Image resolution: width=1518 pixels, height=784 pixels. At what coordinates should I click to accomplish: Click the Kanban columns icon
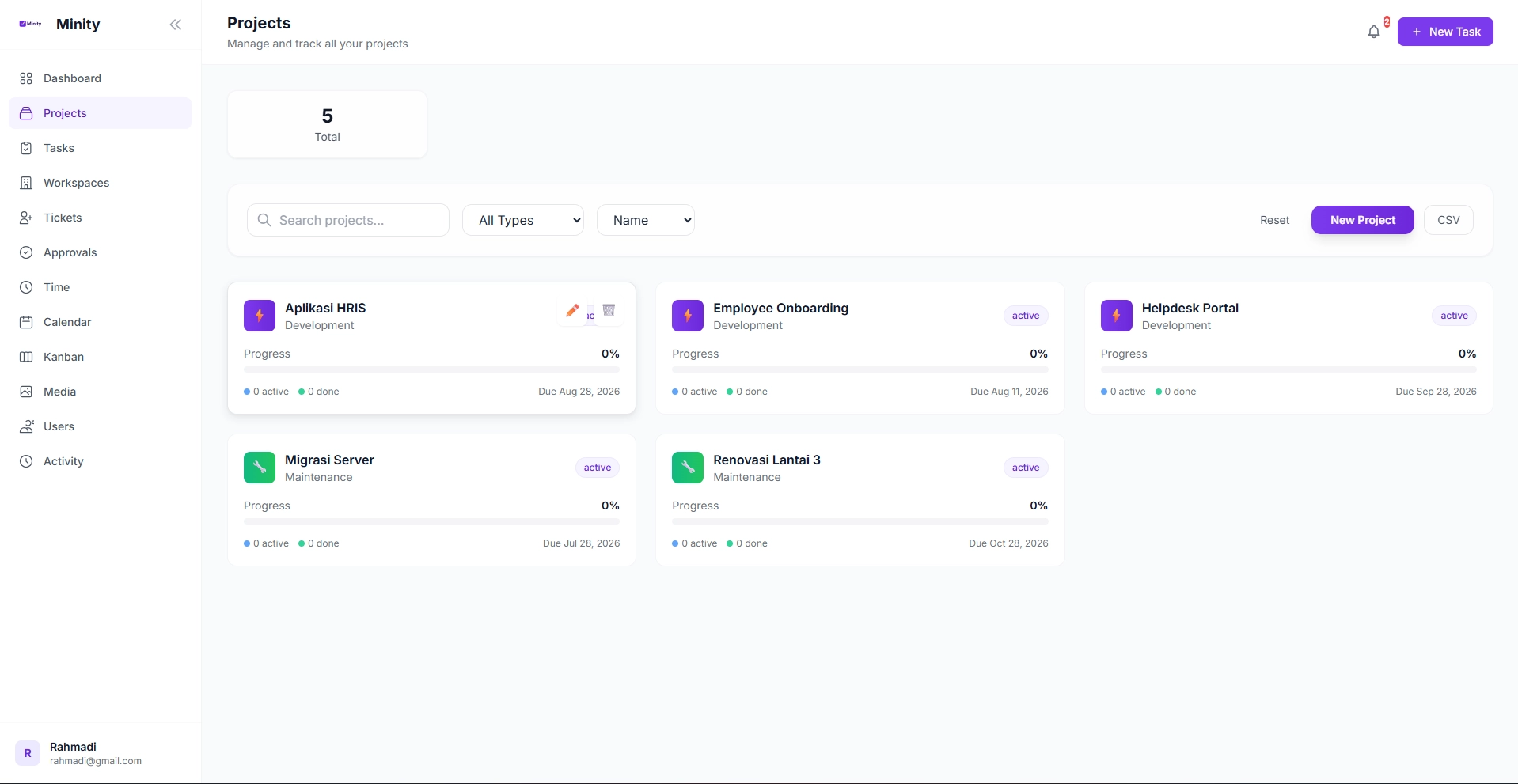[x=26, y=357]
